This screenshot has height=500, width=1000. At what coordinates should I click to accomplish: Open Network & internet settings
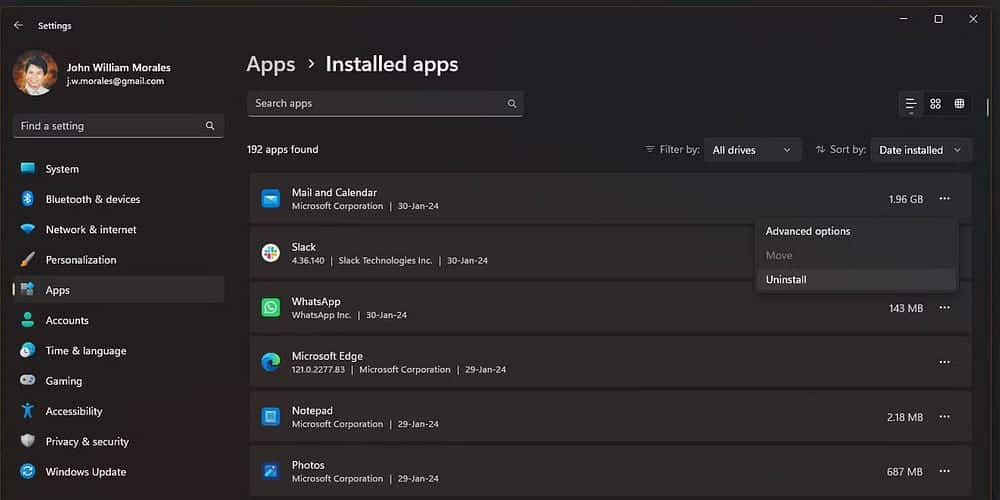click(119, 230)
